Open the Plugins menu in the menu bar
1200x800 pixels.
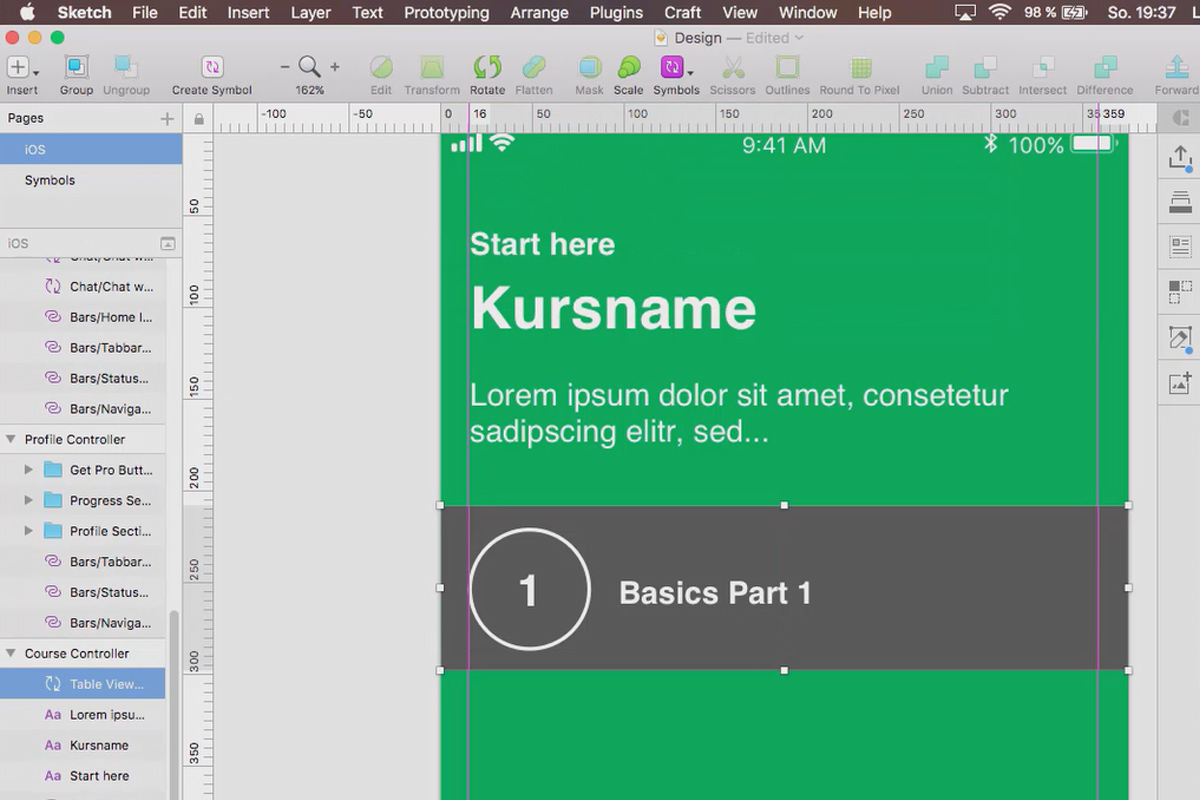615,13
